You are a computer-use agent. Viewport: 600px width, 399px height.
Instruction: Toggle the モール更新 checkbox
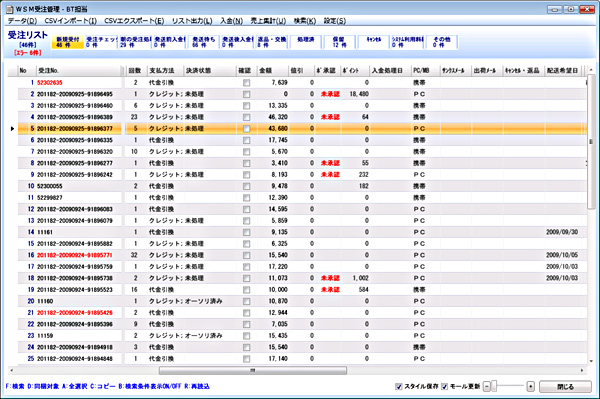[x=444, y=387]
